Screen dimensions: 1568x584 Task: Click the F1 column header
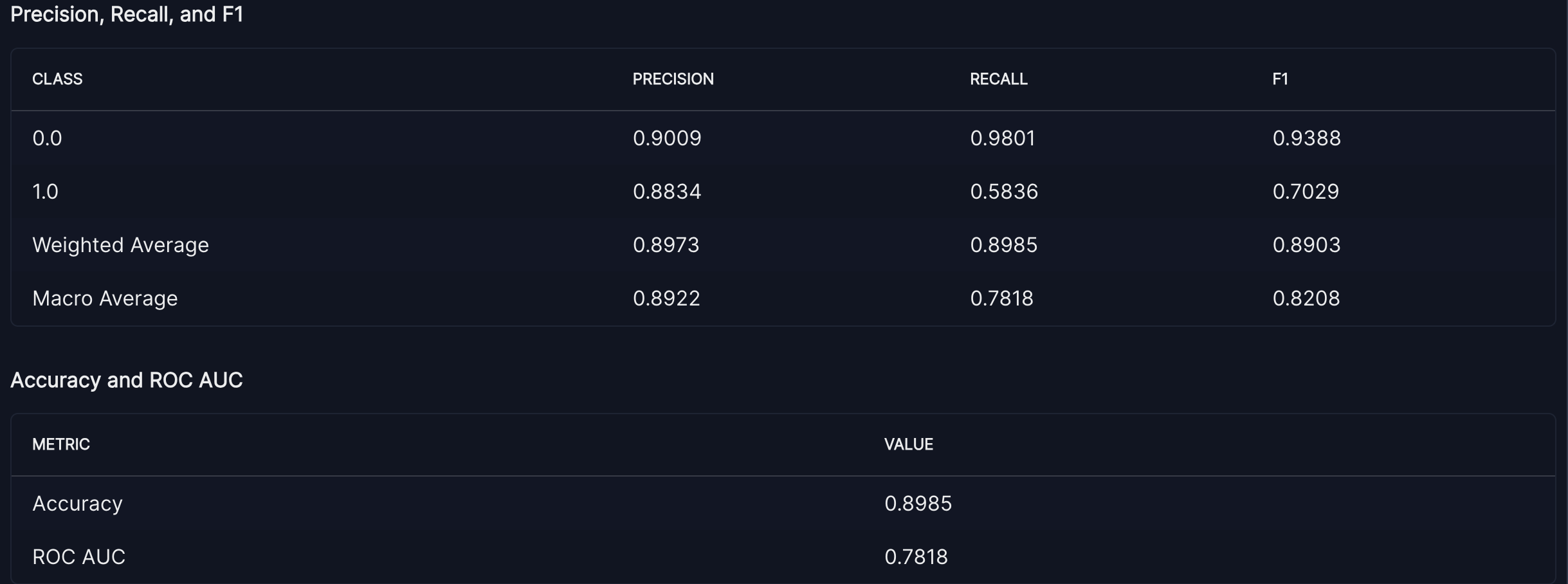1280,79
